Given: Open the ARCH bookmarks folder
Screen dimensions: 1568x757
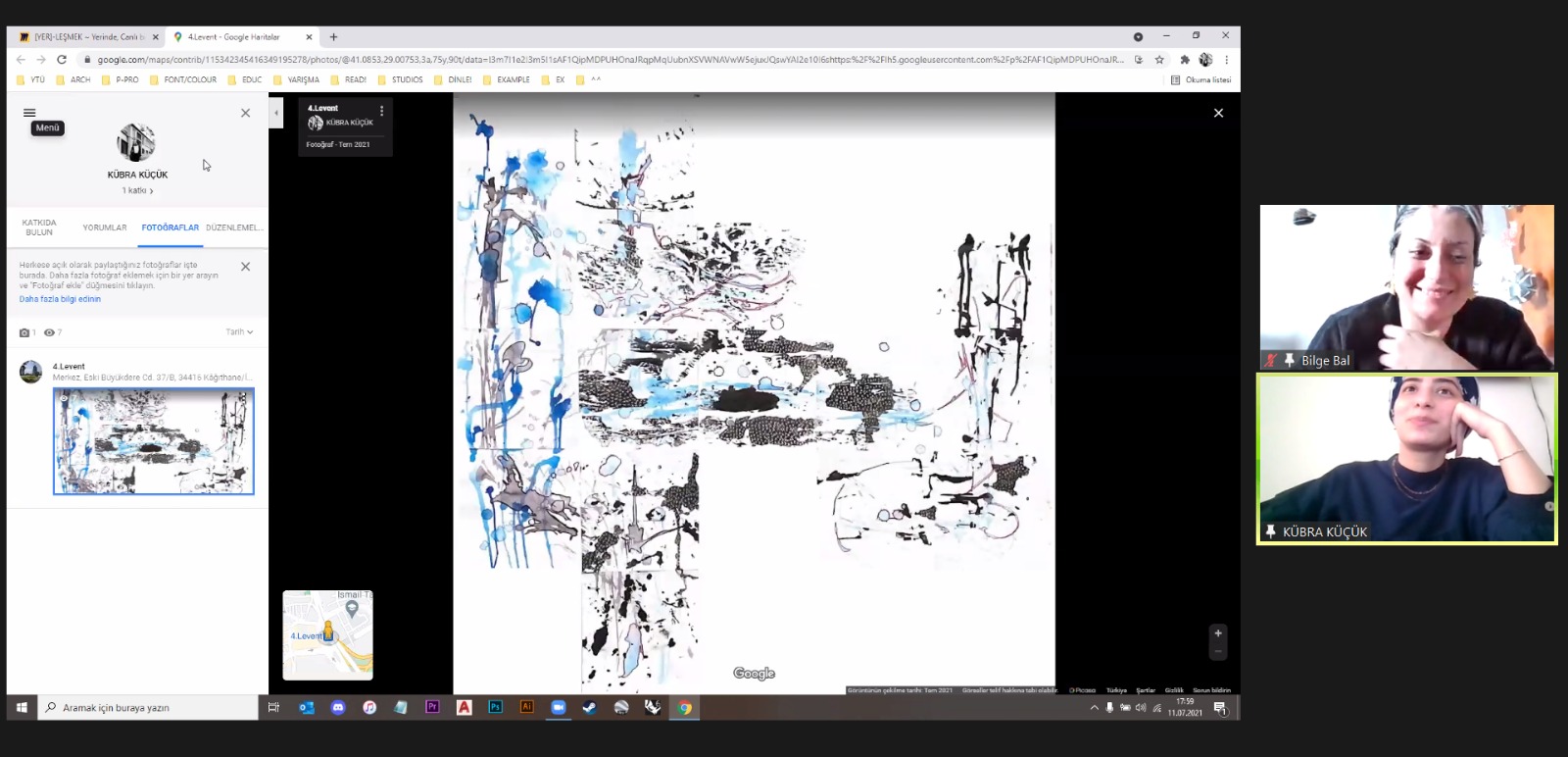Looking at the screenshot, I should coord(73,80).
